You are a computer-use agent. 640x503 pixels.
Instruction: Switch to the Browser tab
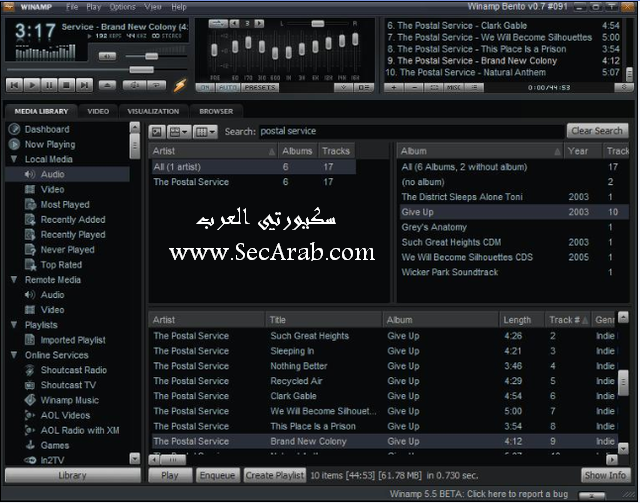216,111
